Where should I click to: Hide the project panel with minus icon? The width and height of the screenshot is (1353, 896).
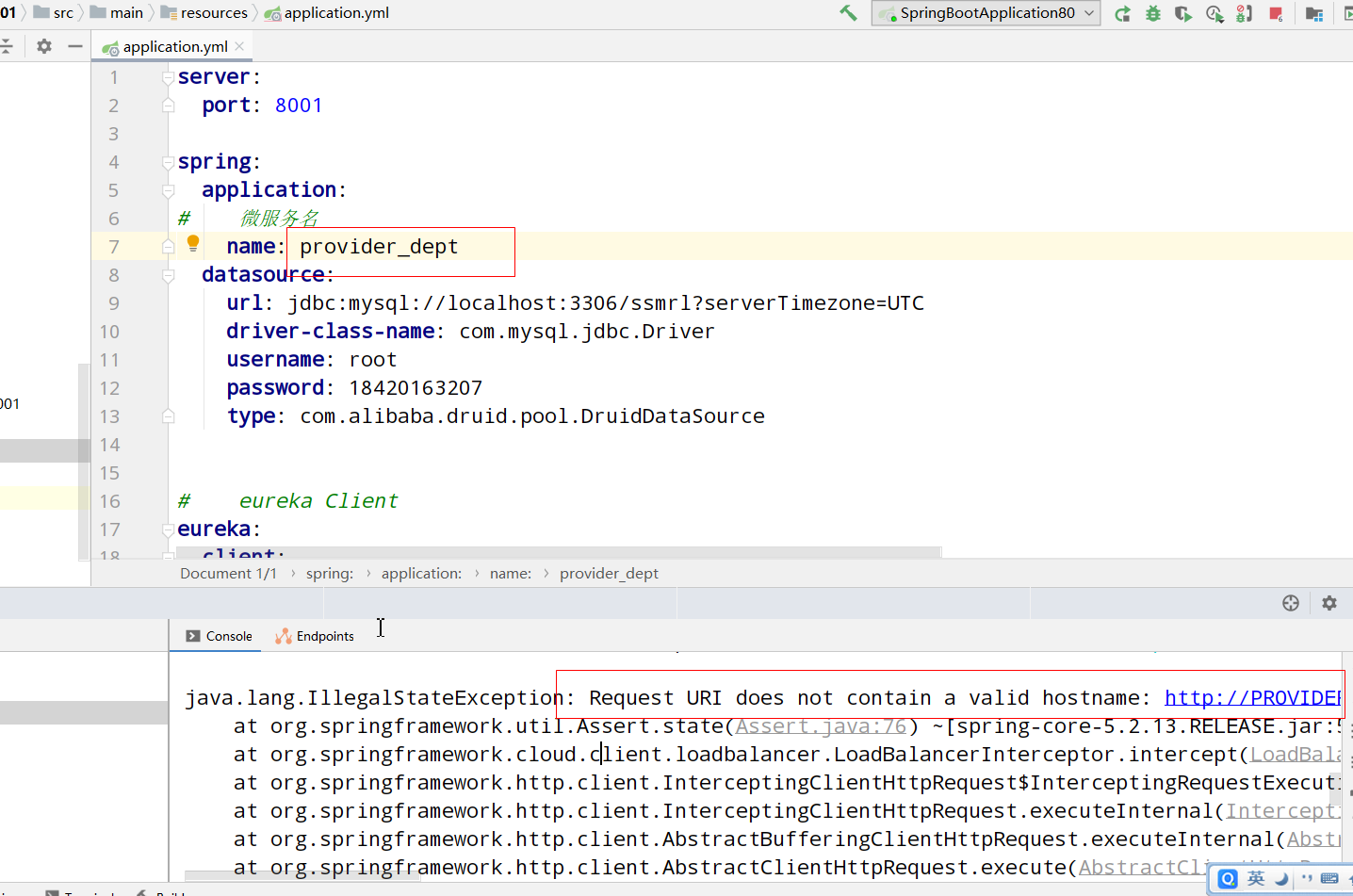[x=75, y=46]
